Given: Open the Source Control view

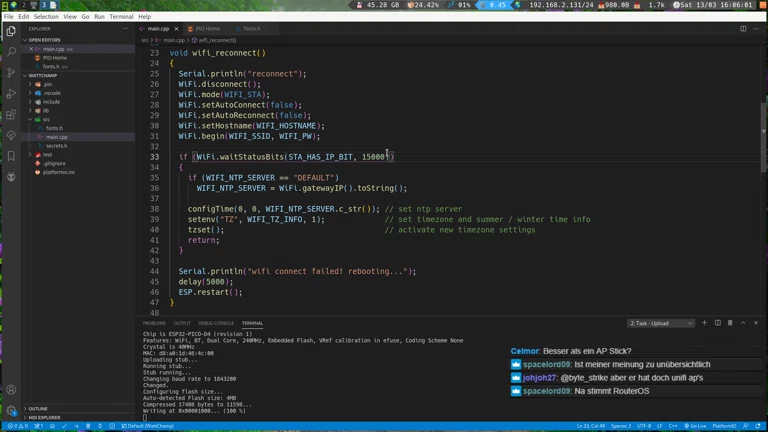Looking at the screenshot, I should (11, 72).
